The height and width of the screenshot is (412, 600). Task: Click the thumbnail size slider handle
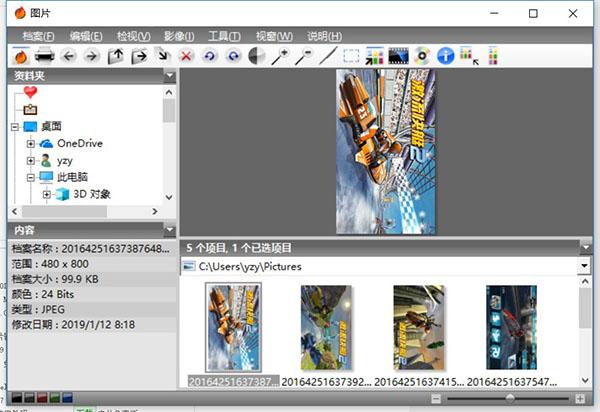coord(510,399)
